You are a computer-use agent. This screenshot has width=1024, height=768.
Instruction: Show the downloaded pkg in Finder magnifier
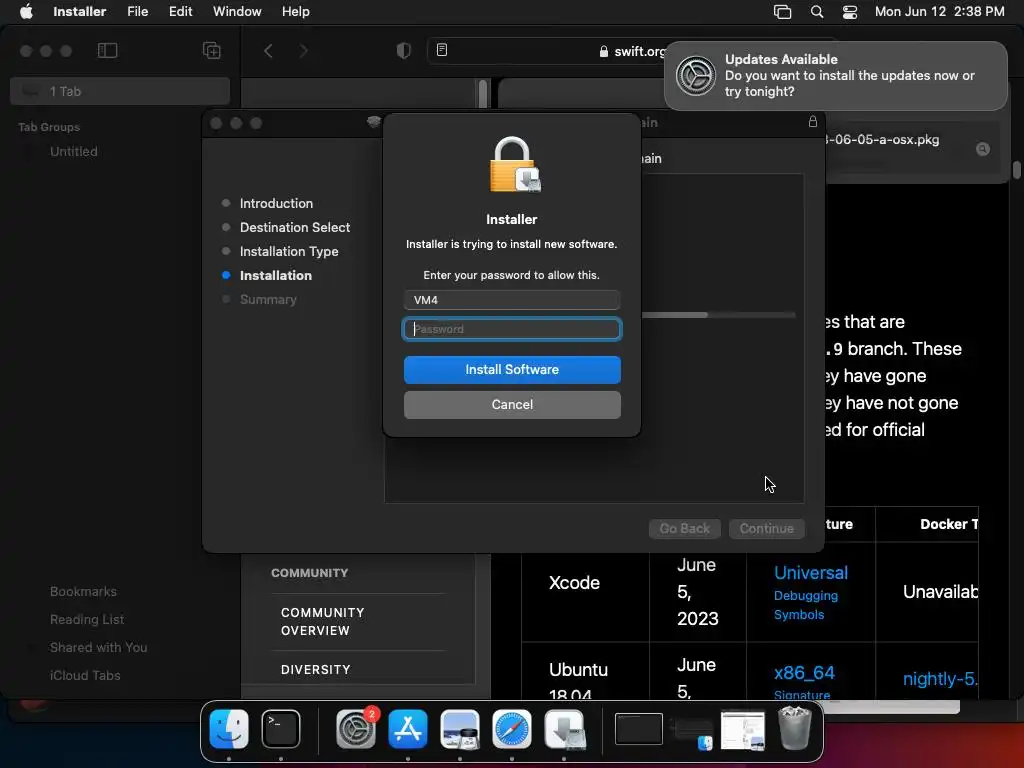tap(982, 149)
